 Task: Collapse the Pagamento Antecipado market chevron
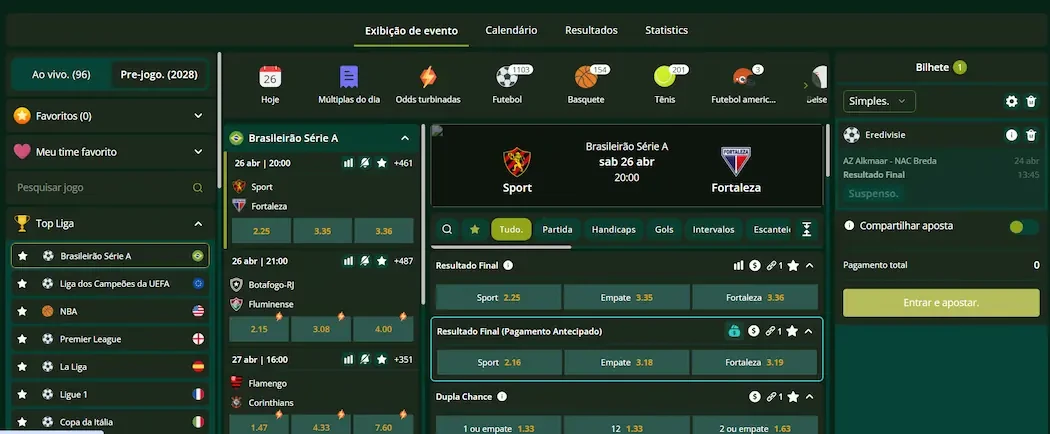coord(808,331)
